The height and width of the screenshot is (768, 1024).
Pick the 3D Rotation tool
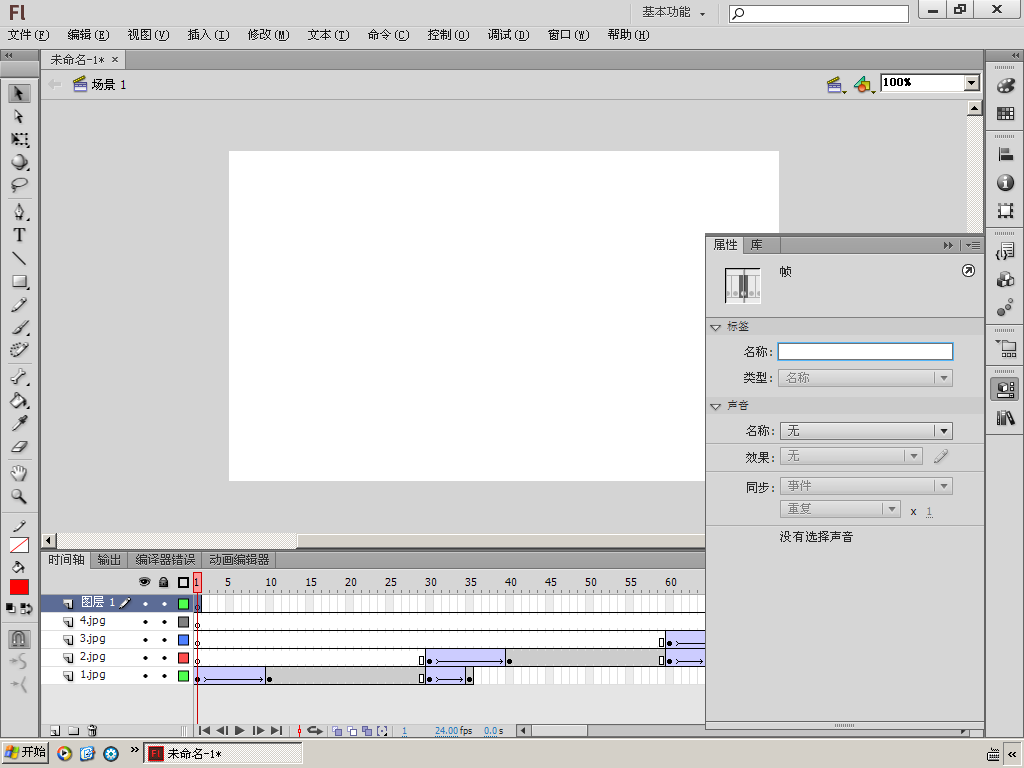point(19,162)
